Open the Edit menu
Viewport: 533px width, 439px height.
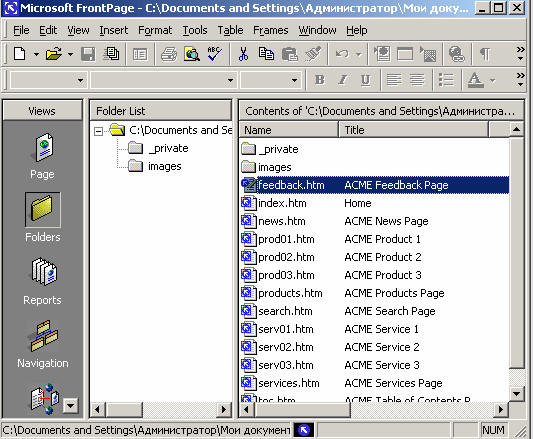click(x=48, y=30)
